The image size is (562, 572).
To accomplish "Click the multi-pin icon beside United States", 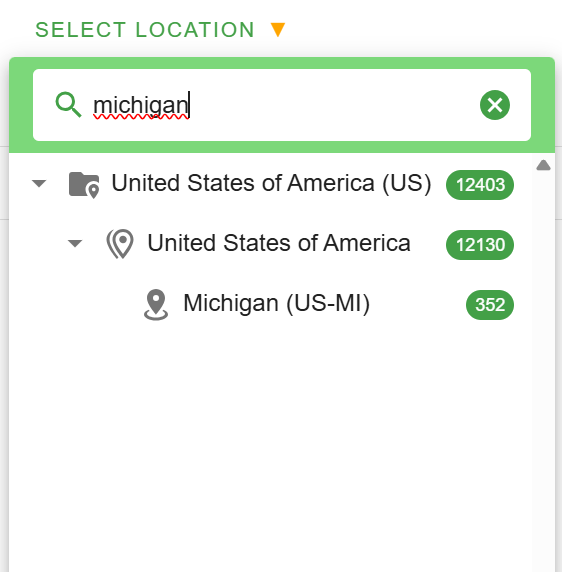I will coord(120,244).
